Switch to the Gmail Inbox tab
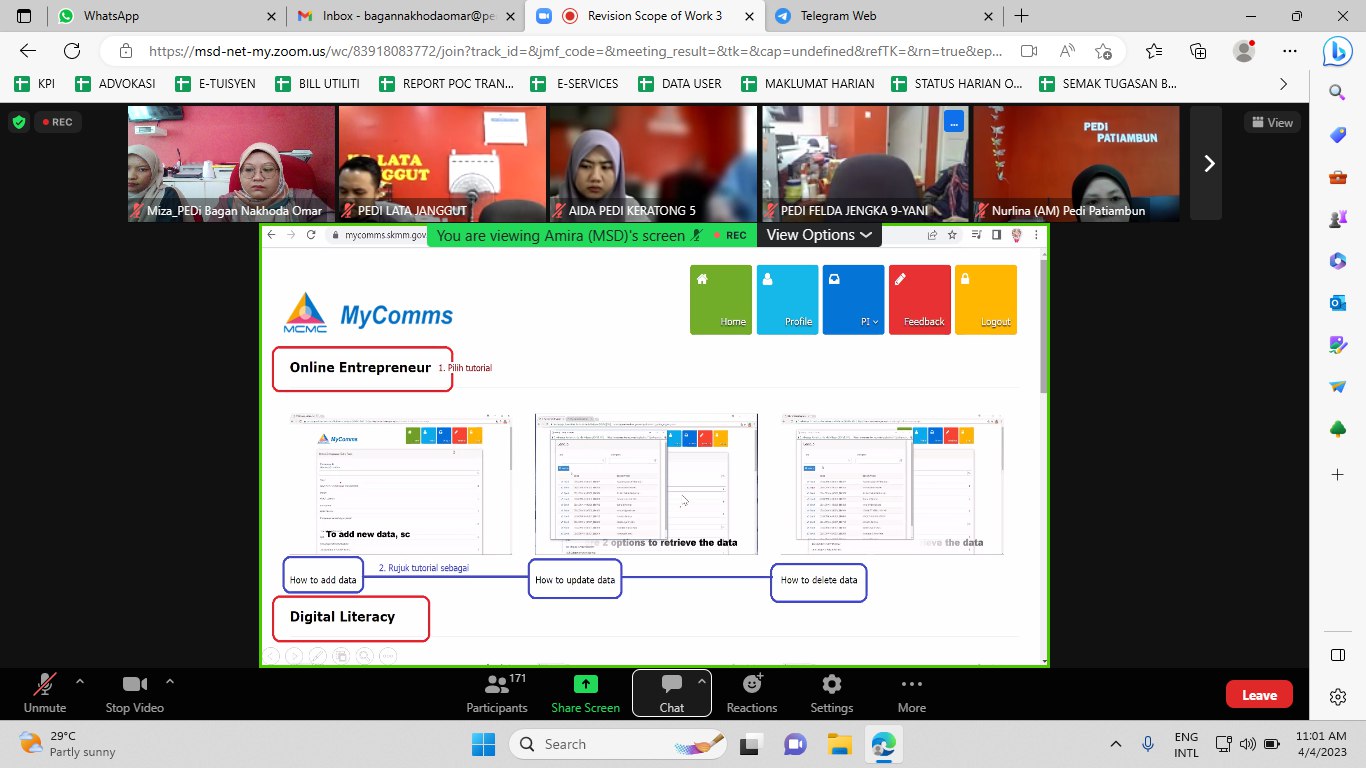 (x=405, y=16)
